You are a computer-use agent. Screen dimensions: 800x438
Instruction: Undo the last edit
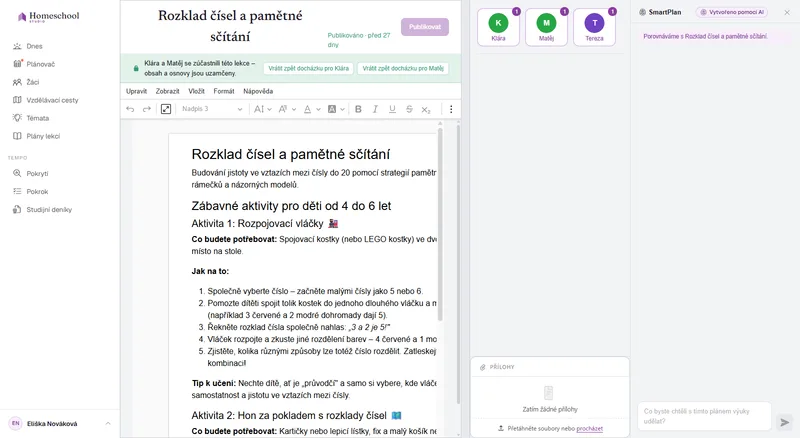click(x=130, y=109)
